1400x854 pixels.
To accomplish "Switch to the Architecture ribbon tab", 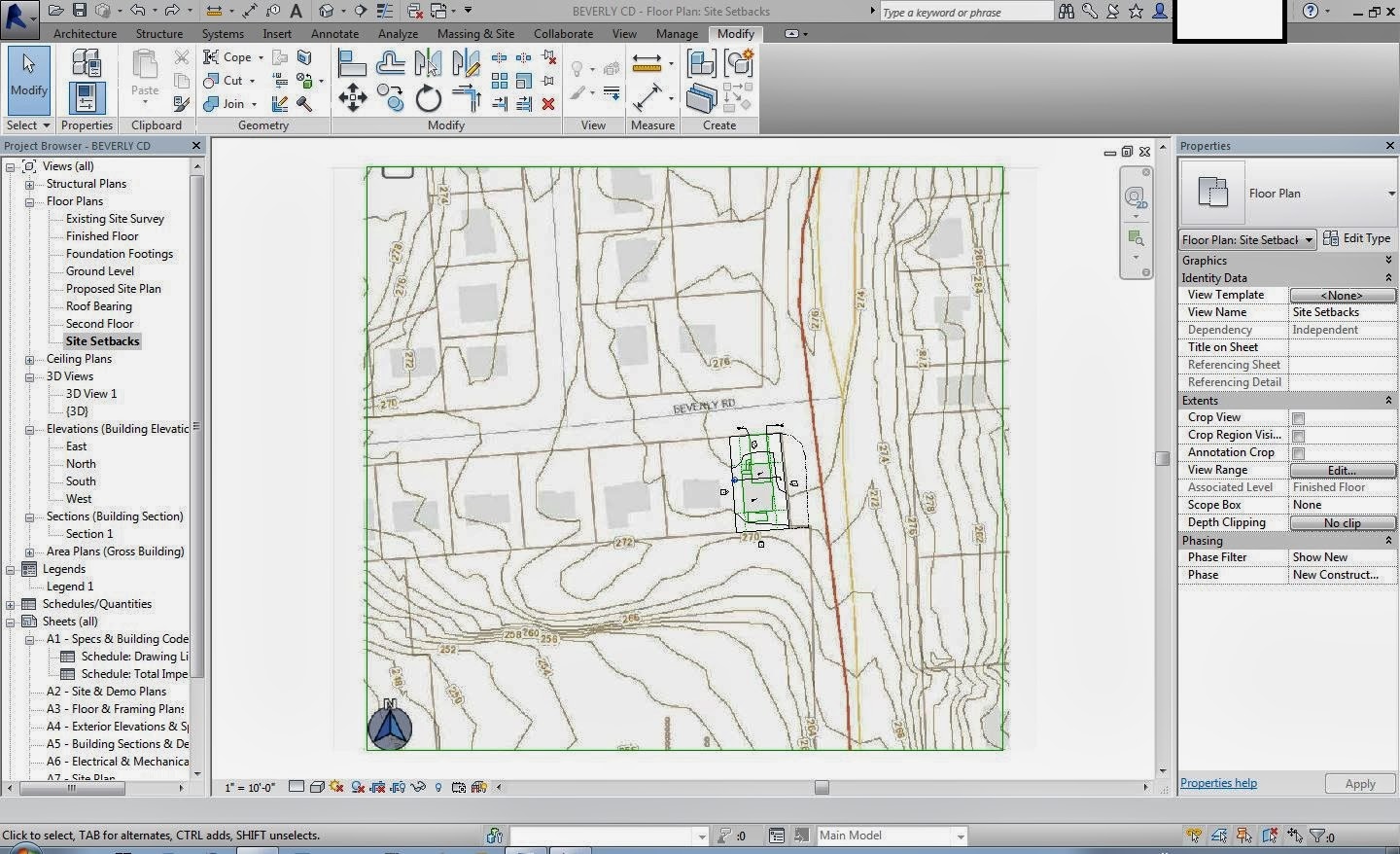I will 84,32.
